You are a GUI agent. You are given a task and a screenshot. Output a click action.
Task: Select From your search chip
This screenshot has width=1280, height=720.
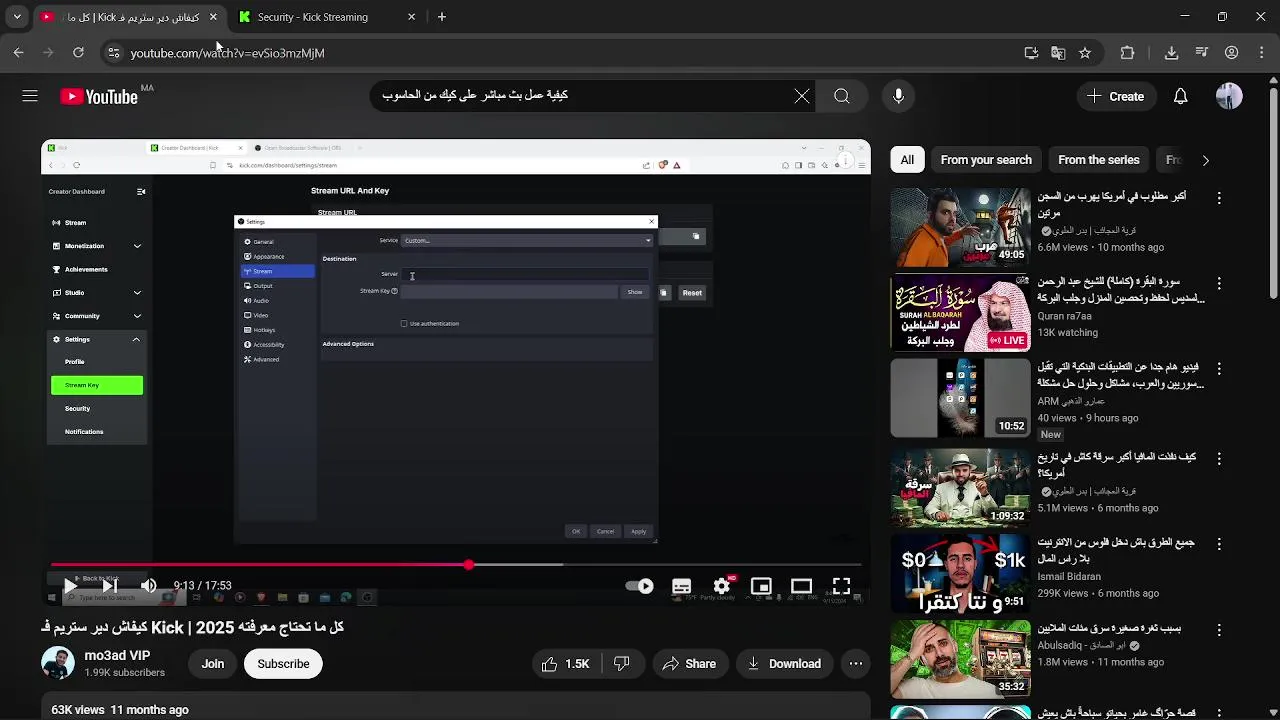pyautogui.click(x=986, y=160)
